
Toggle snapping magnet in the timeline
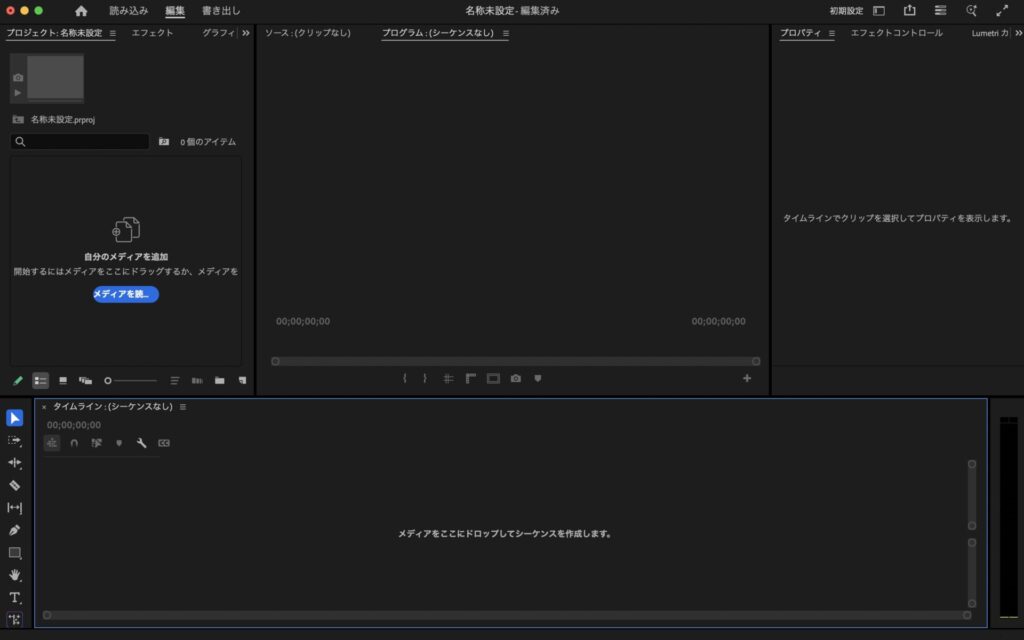74,443
